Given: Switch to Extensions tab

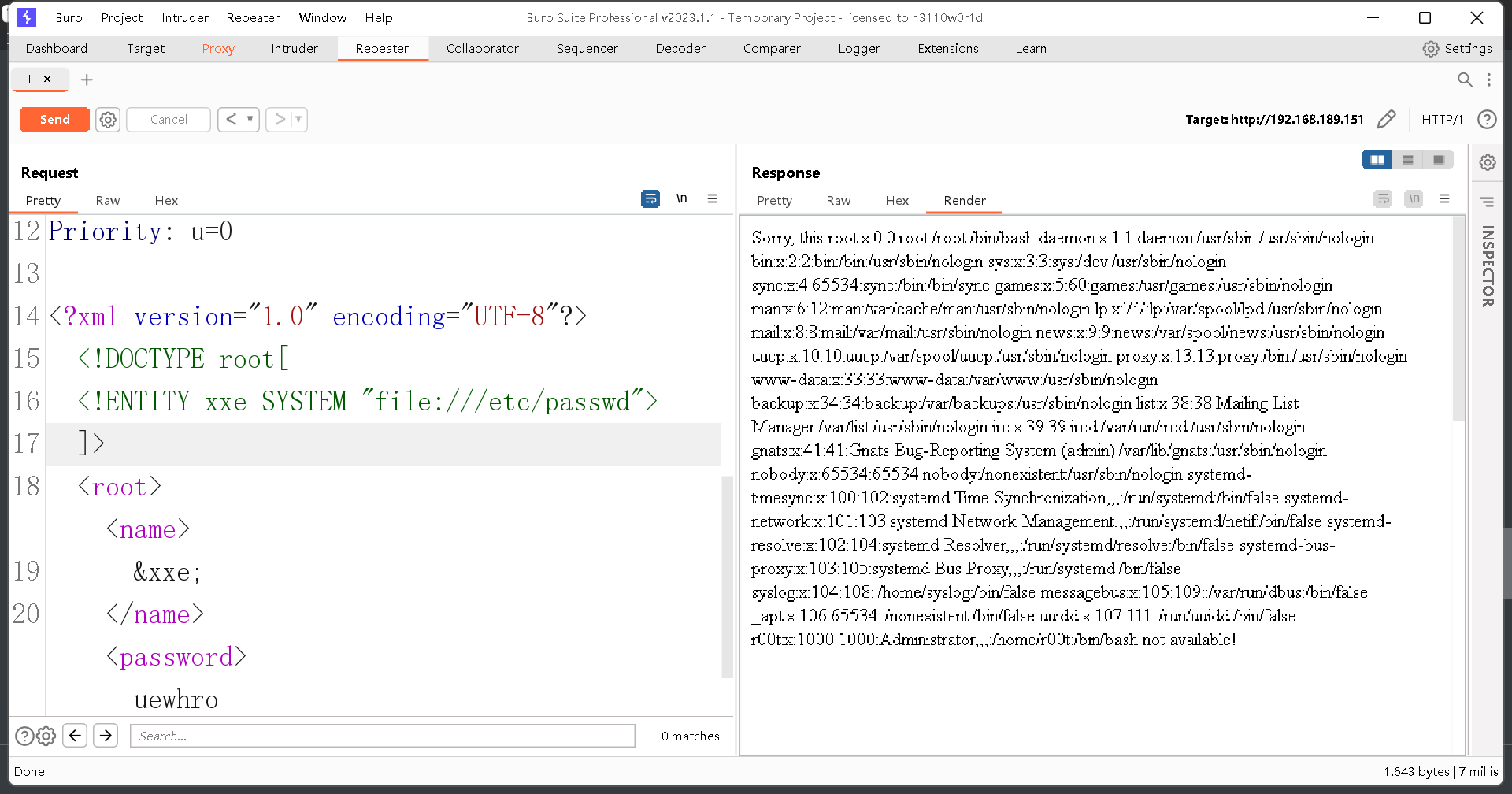Looking at the screenshot, I should (x=948, y=49).
